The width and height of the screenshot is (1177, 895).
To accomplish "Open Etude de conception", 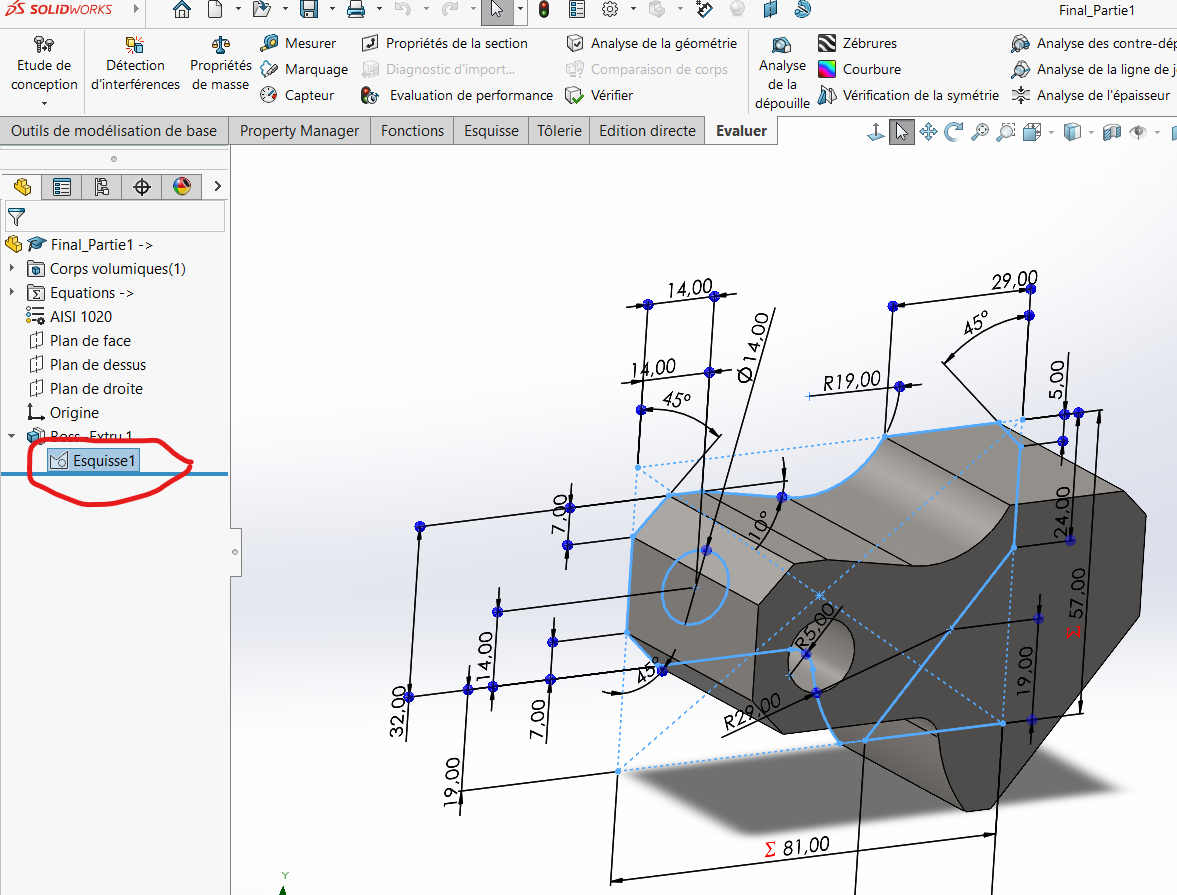I will pos(44,65).
